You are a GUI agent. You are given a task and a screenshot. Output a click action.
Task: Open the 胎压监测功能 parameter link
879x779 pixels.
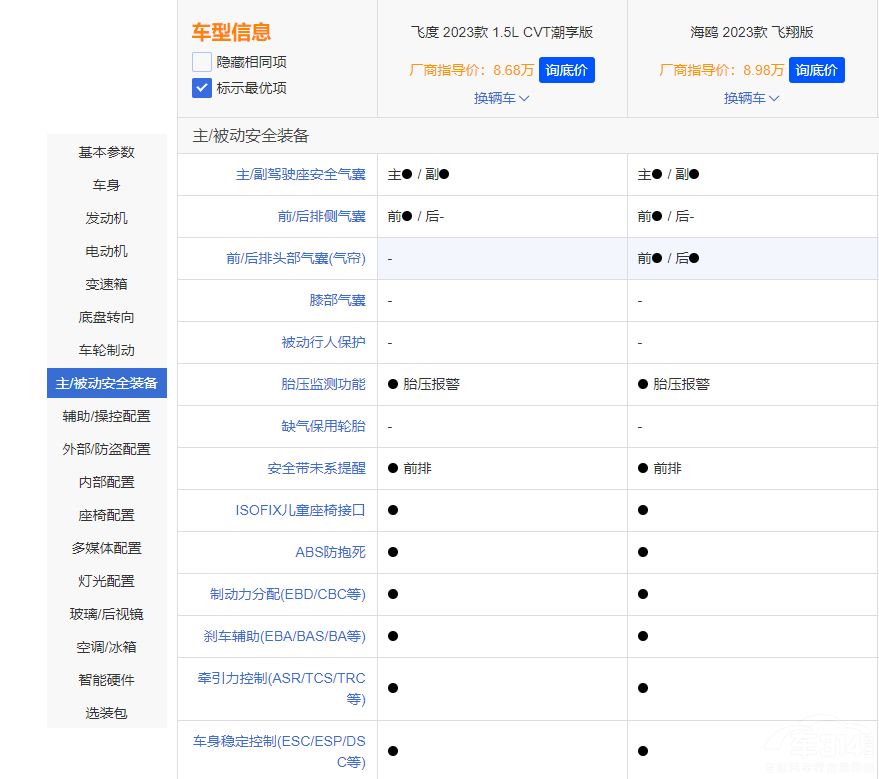[323, 384]
